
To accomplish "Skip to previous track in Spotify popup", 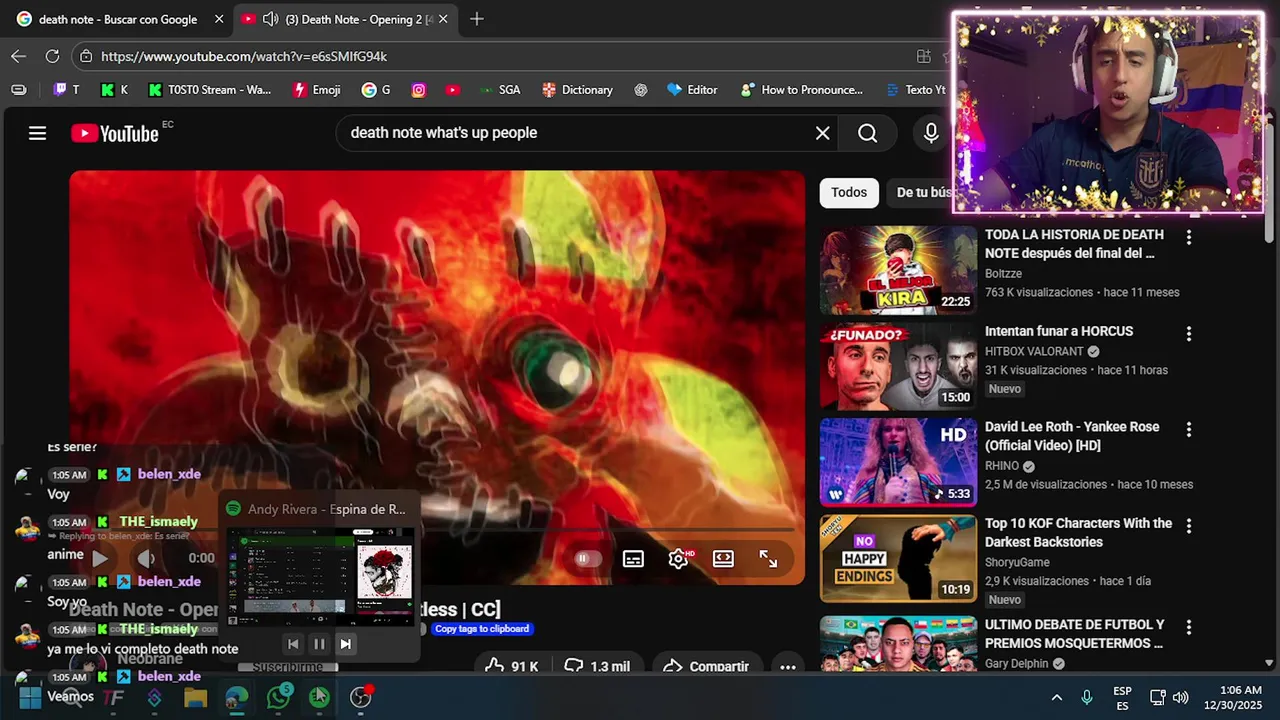I will pos(292,644).
